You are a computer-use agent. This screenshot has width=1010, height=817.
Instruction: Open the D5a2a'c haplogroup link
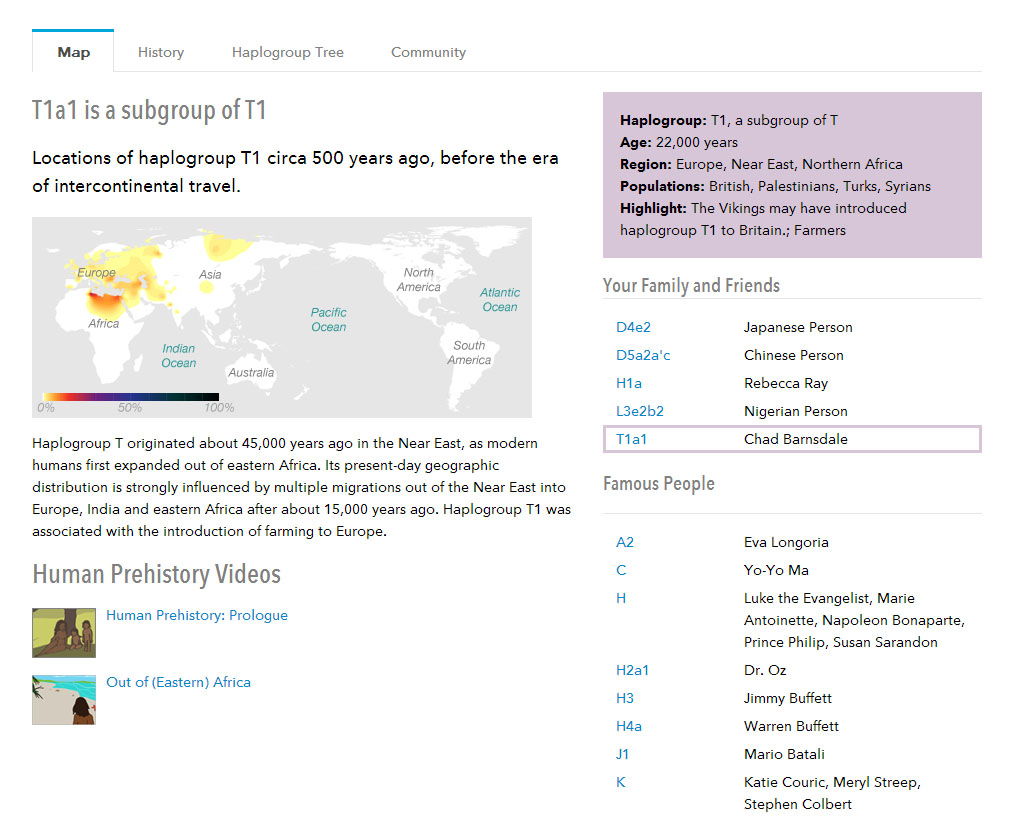[643, 355]
